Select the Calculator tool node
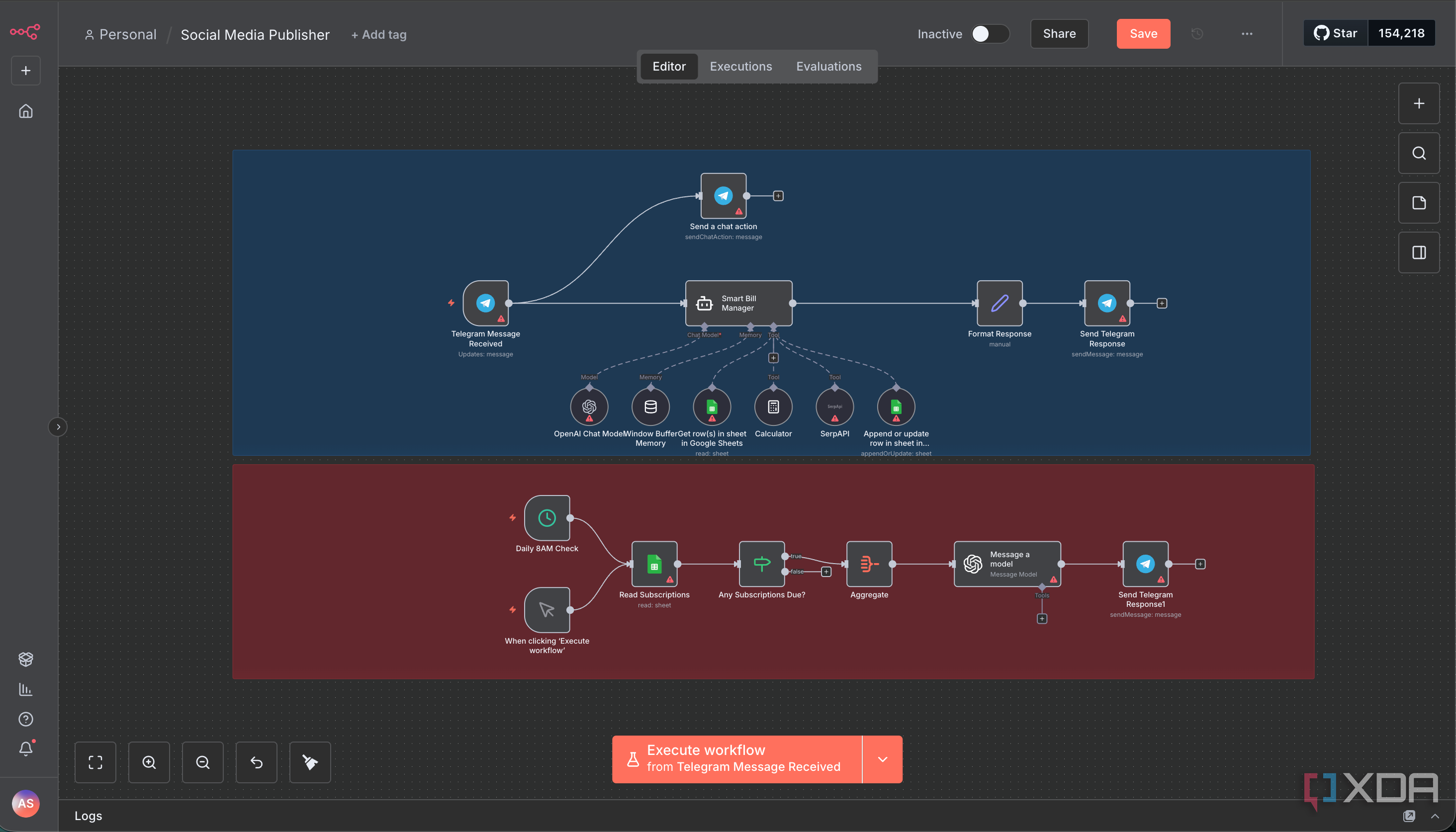 coord(773,407)
